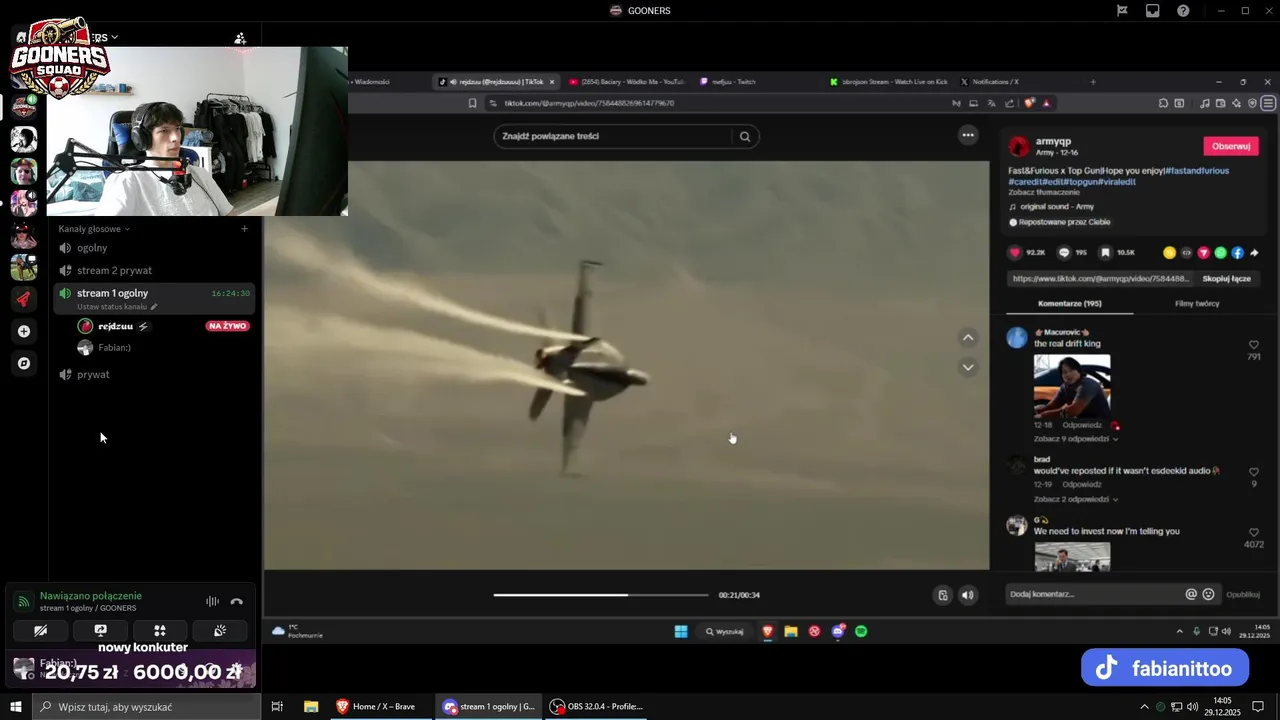Disconnect from voice with the hang-up icon
1280x720 pixels.
click(237, 601)
